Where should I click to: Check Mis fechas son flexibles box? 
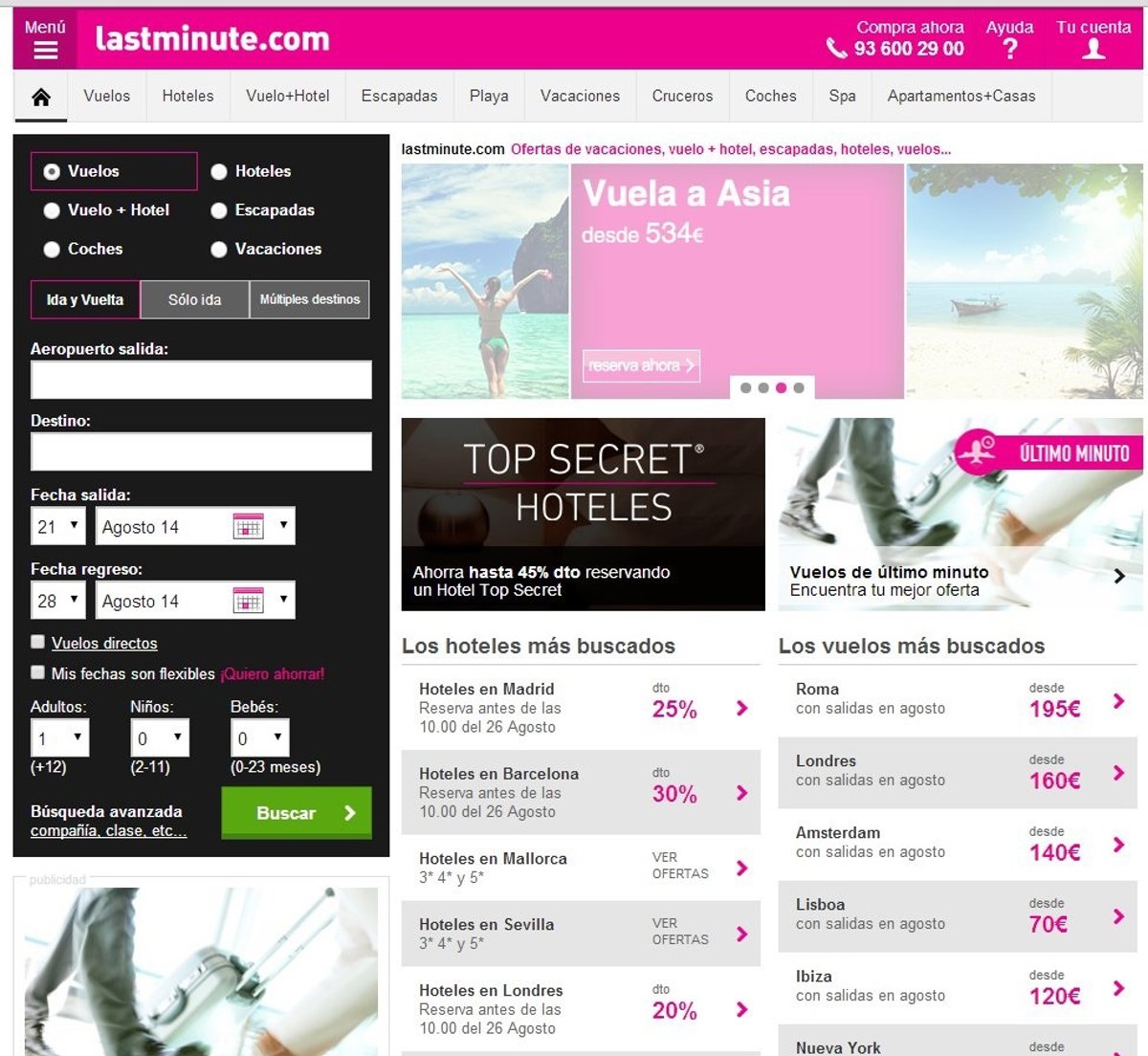tap(38, 672)
